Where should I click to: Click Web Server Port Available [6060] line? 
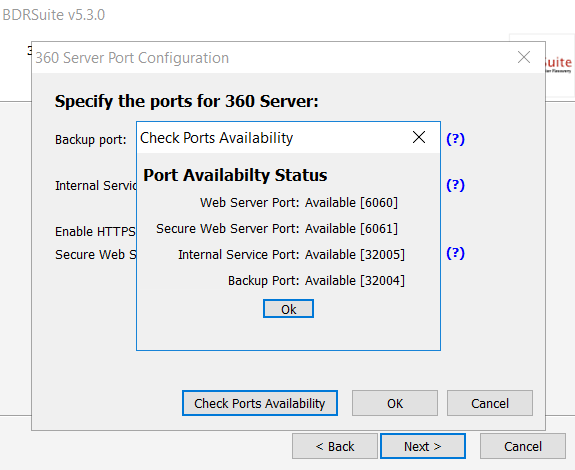pyautogui.click(x=299, y=202)
